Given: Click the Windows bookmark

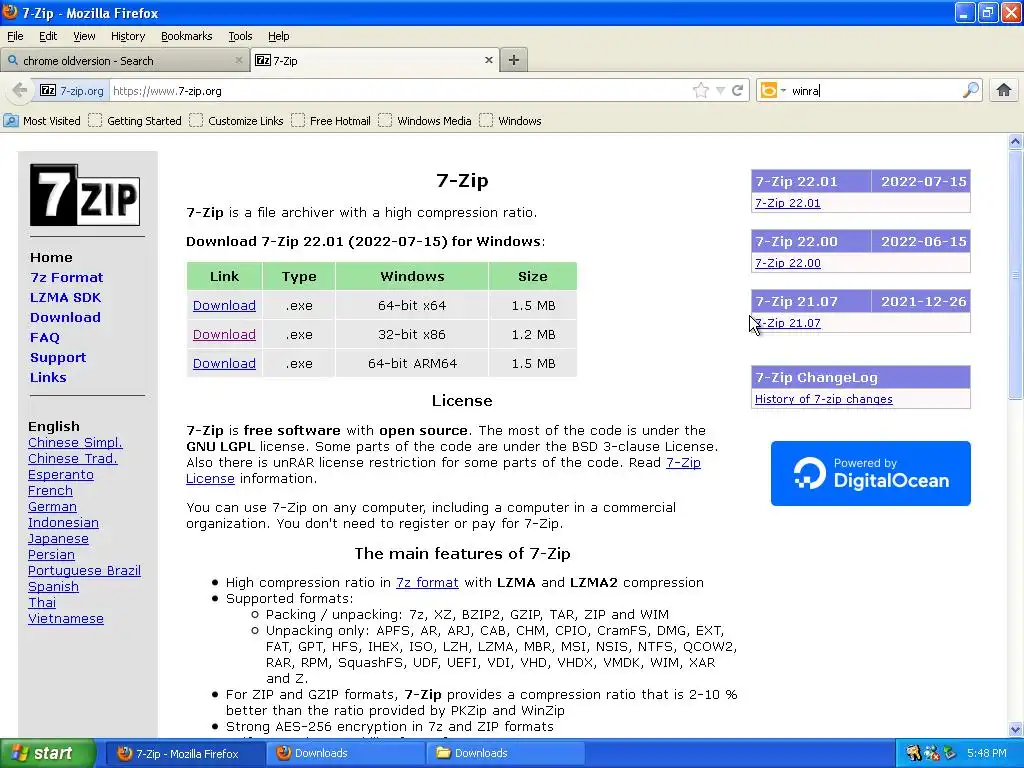Looking at the screenshot, I should pyautogui.click(x=511, y=121).
